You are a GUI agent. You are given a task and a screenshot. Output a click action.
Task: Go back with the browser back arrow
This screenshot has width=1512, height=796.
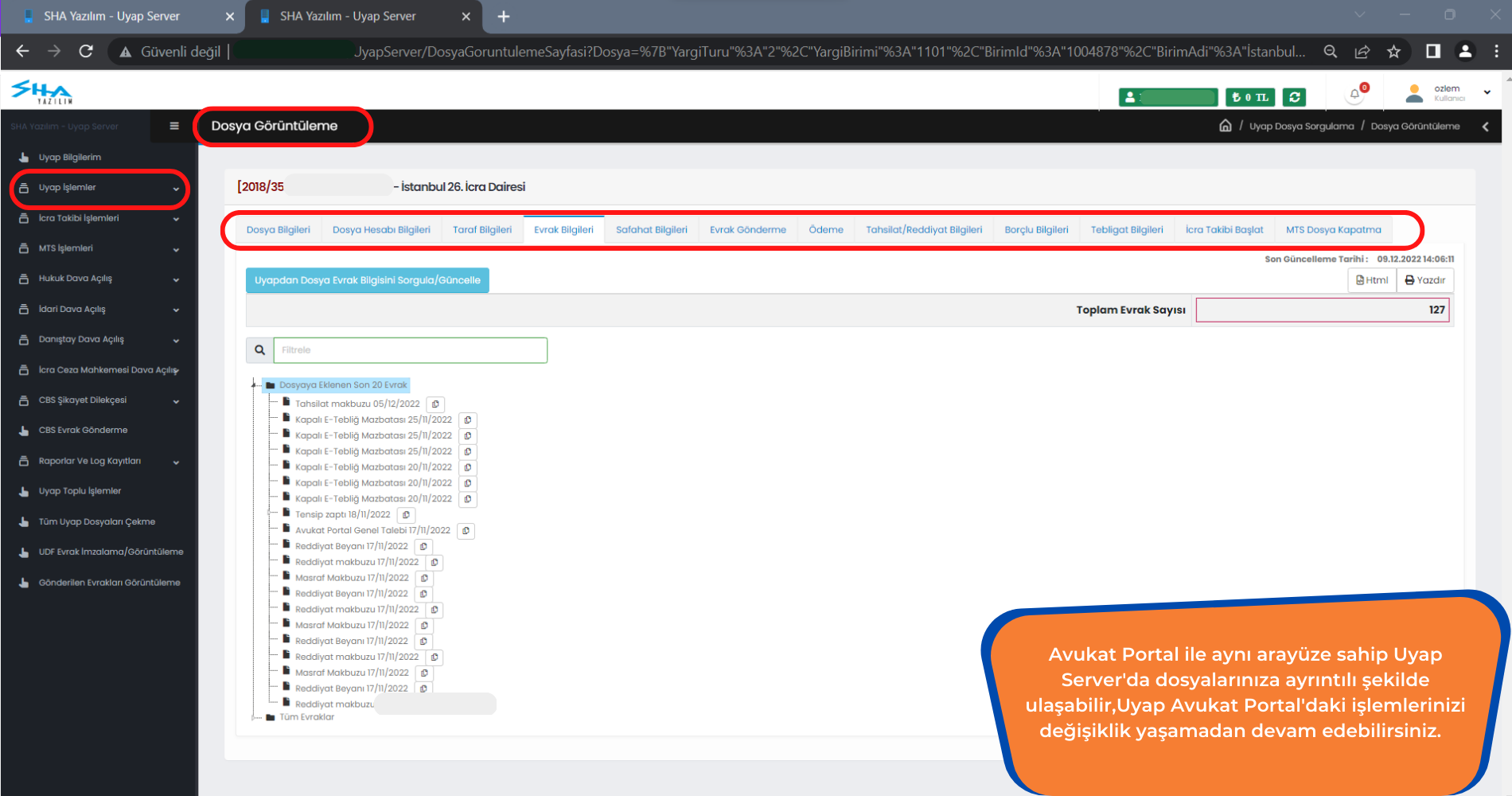22,52
